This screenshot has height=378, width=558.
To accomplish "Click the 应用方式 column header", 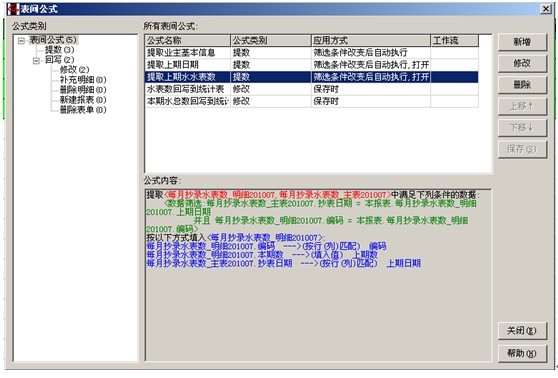I will point(371,41).
